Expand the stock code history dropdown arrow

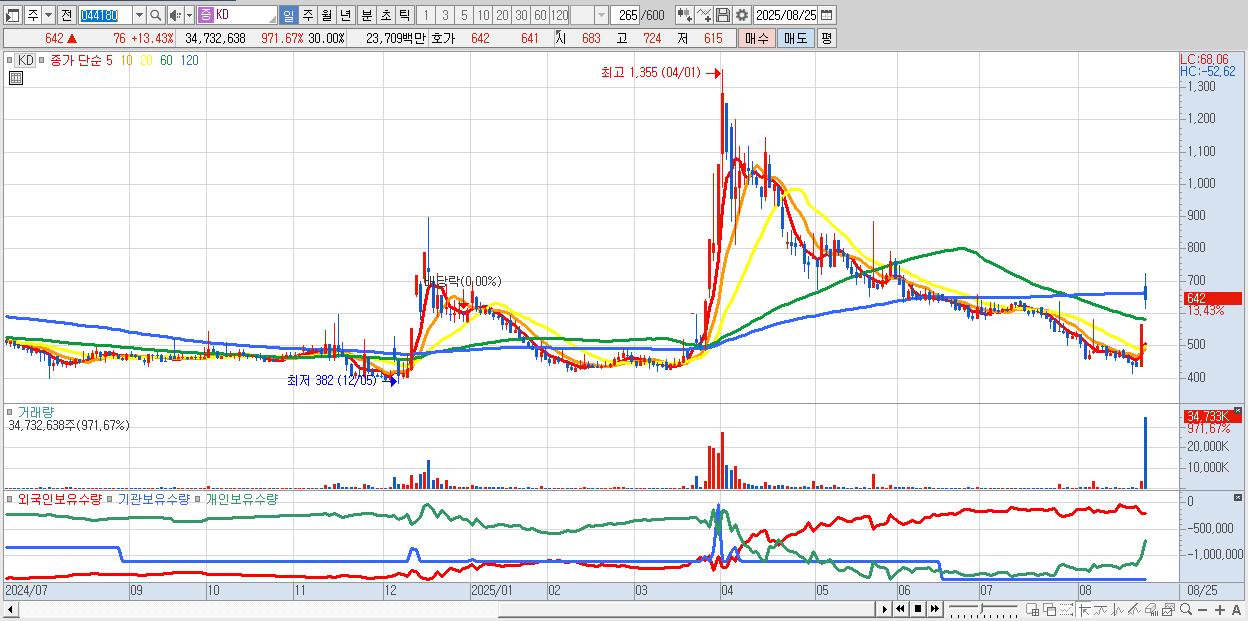point(139,15)
